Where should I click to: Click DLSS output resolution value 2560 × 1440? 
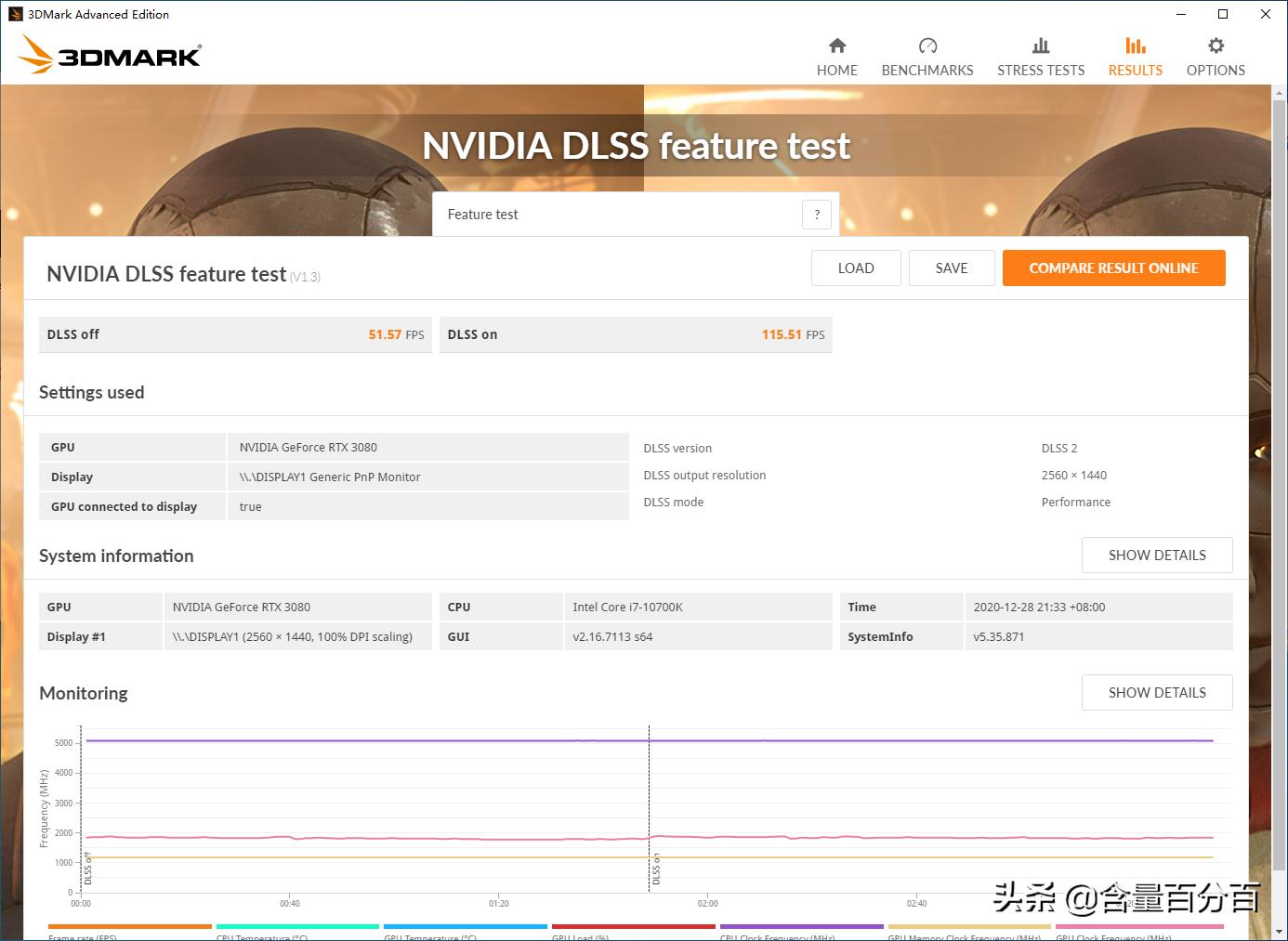coord(1074,475)
